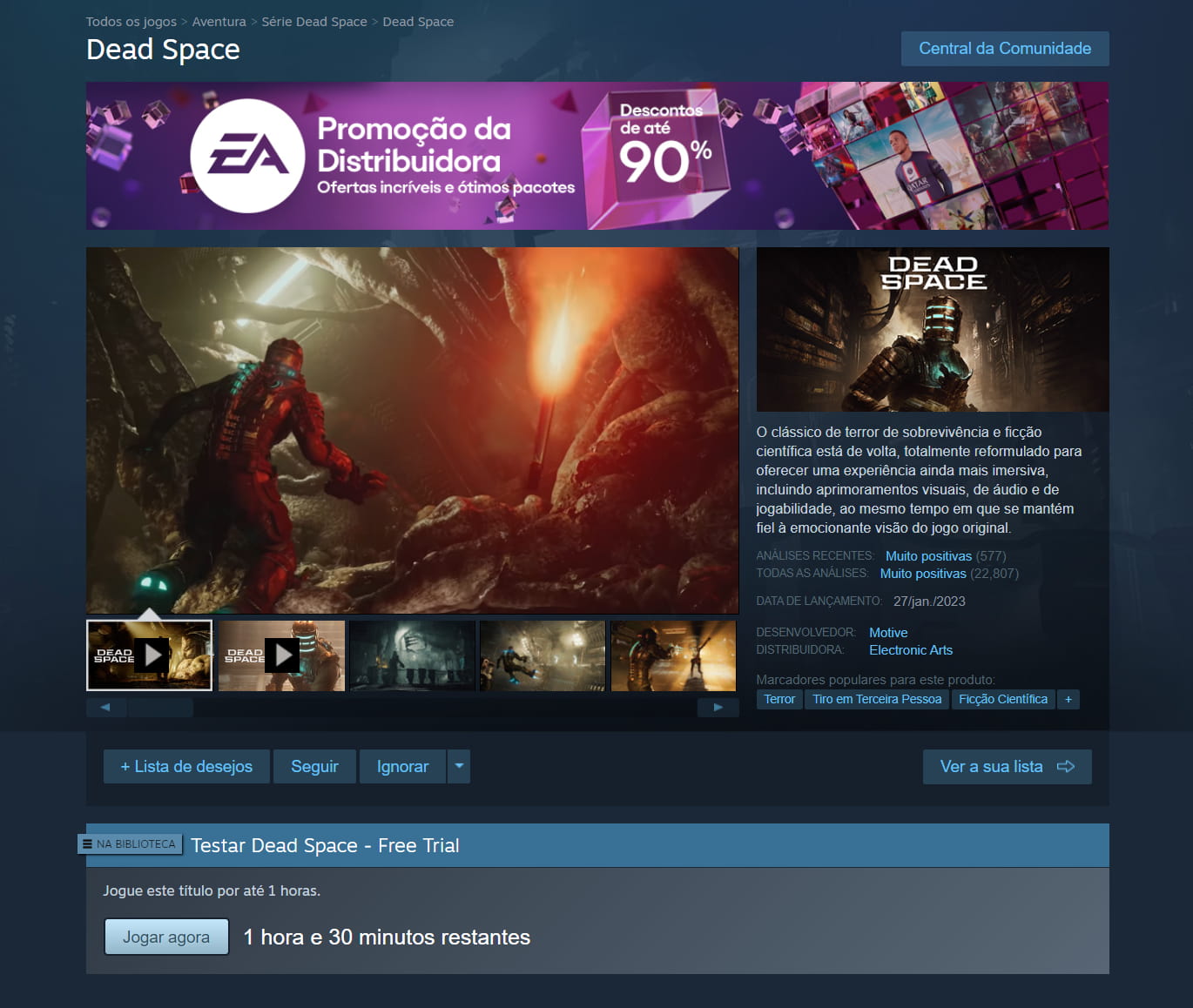Click the release date '27/jan./2023'
The width and height of the screenshot is (1193, 1008).
pos(929,601)
